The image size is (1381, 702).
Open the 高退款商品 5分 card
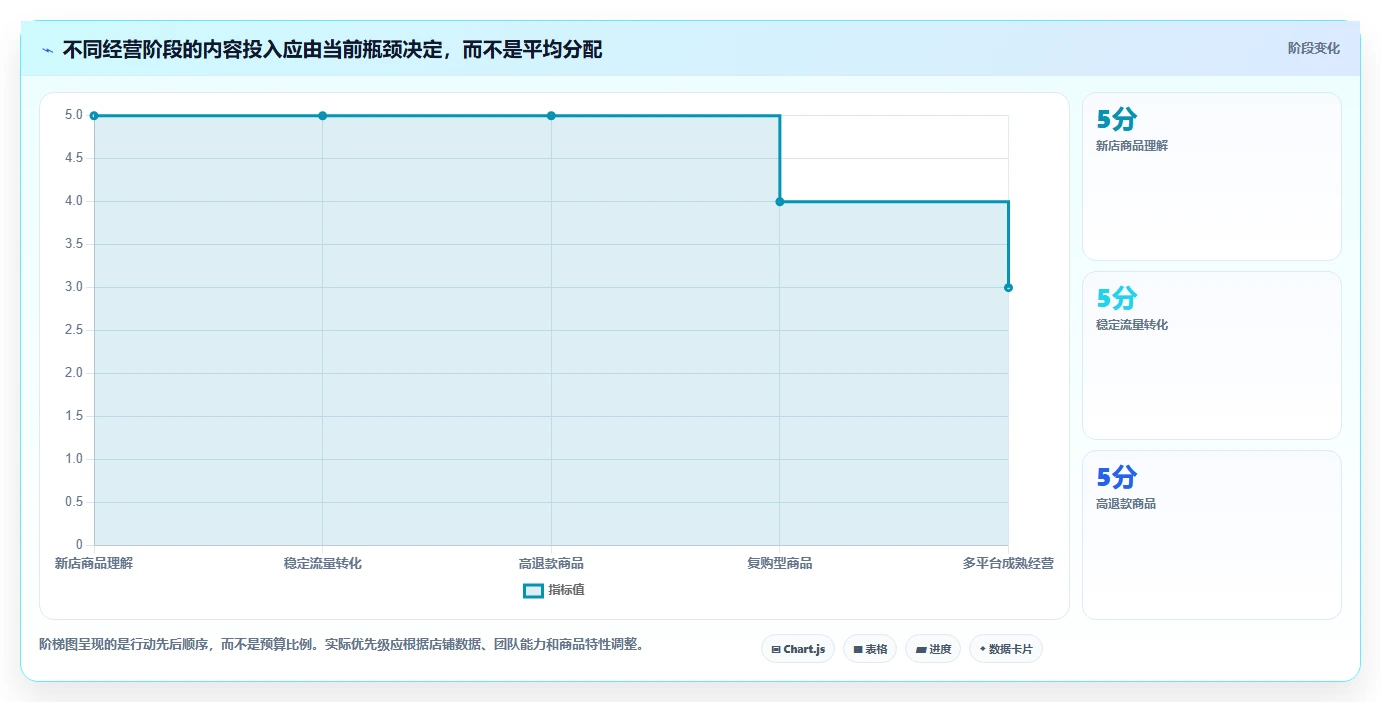(1211, 534)
